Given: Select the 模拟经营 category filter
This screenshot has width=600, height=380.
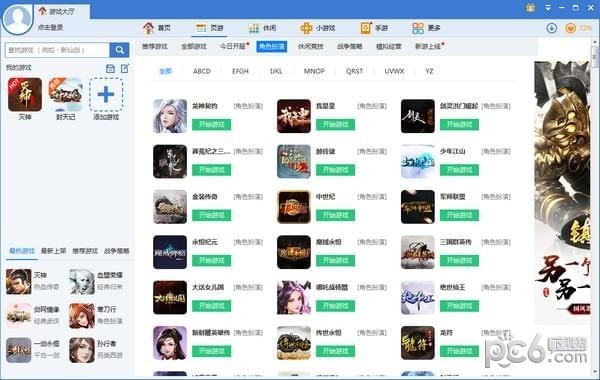Looking at the screenshot, I should (x=389, y=46).
